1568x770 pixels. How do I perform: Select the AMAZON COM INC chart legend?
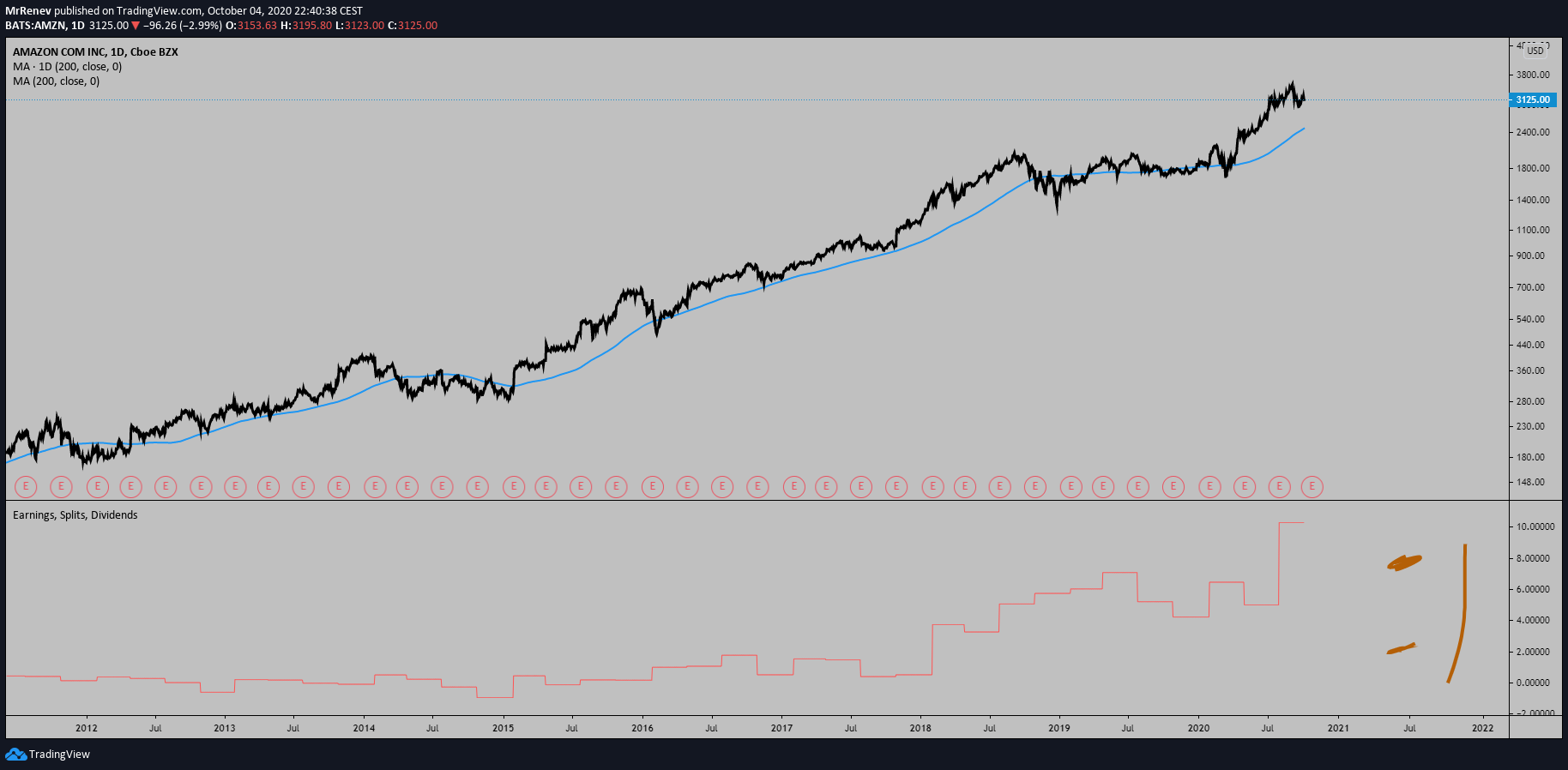pyautogui.click(x=95, y=52)
